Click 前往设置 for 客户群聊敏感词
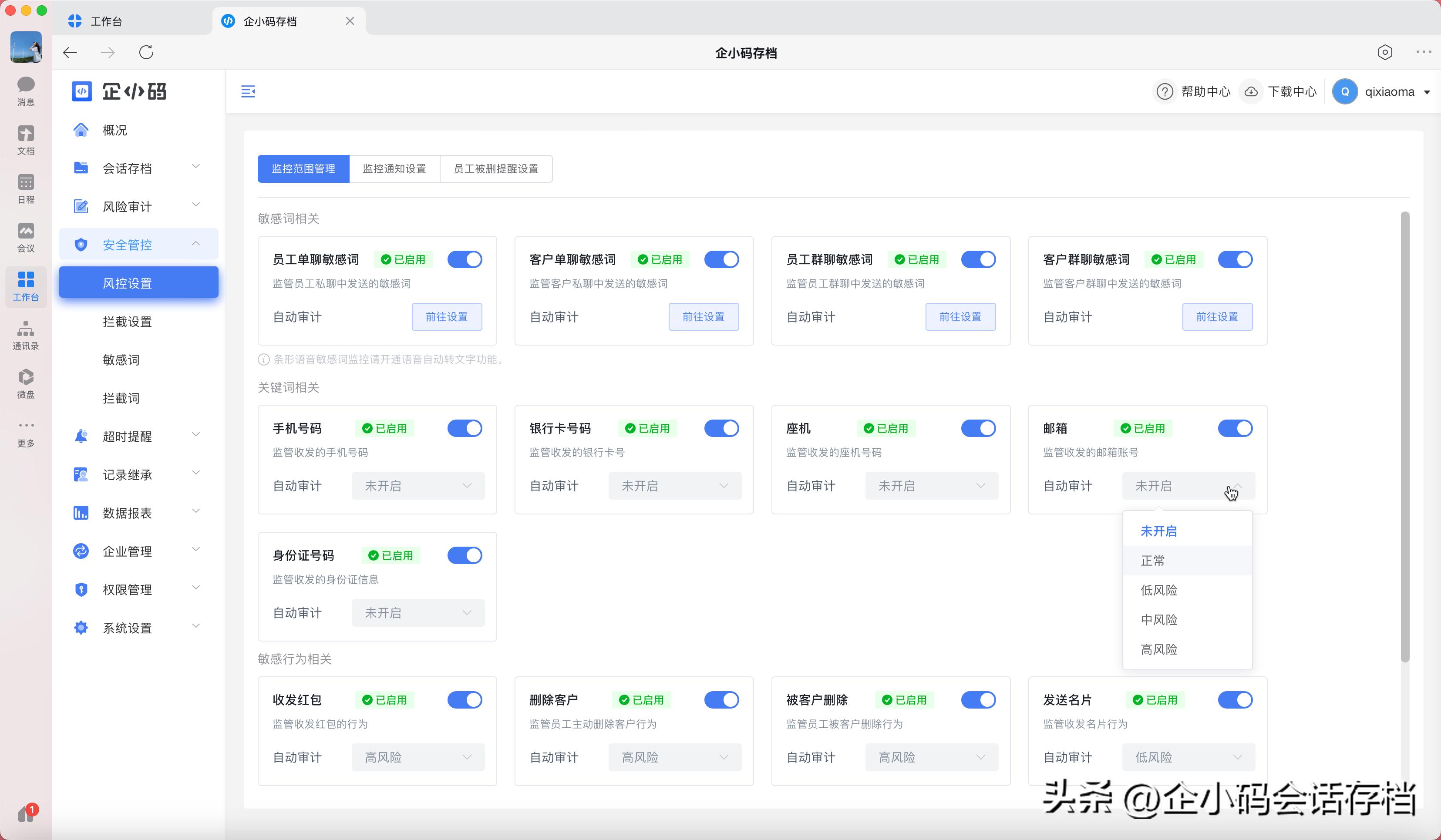The image size is (1441, 840). click(1217, 316)
